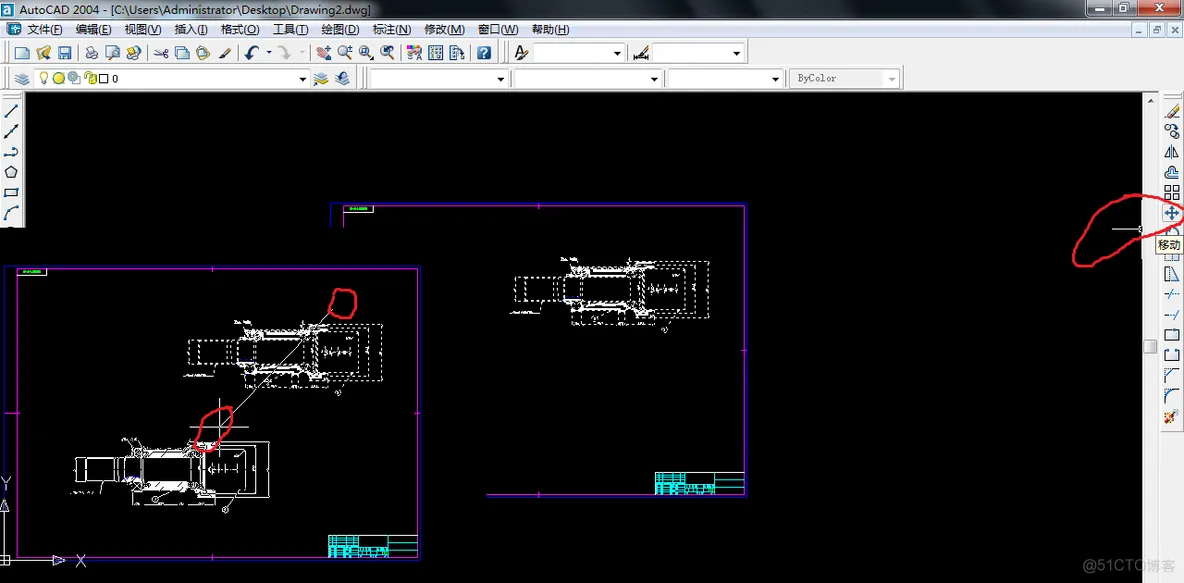The width and height of the screenshot is (1184, 583).
Task: Activate Zoom Window tool
Action: coord(366,53)
